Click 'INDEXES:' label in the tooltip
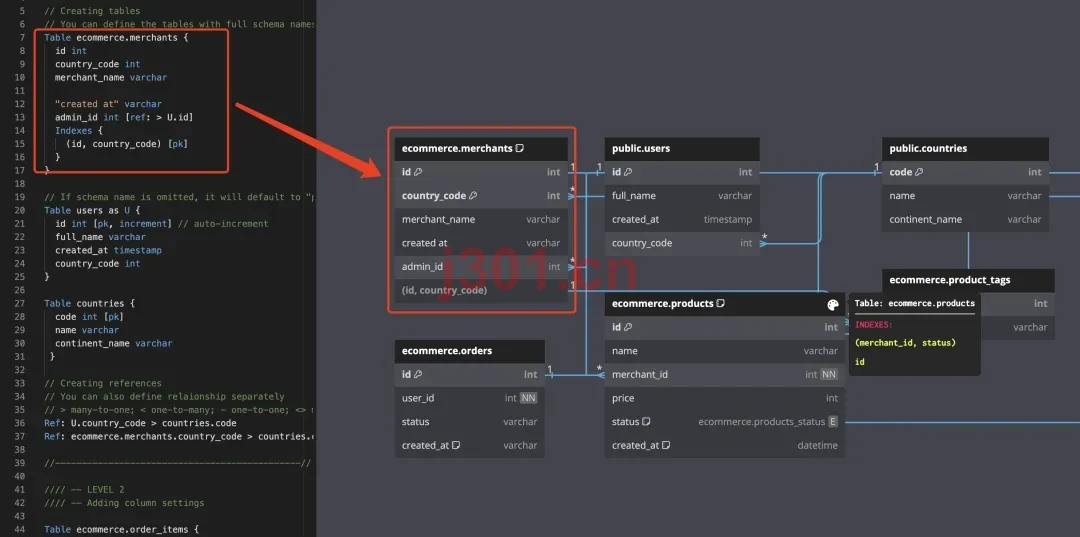Image resolution: width=1080 pixels, height=537 pixels. pyautogui.click(x=874, y=324)
